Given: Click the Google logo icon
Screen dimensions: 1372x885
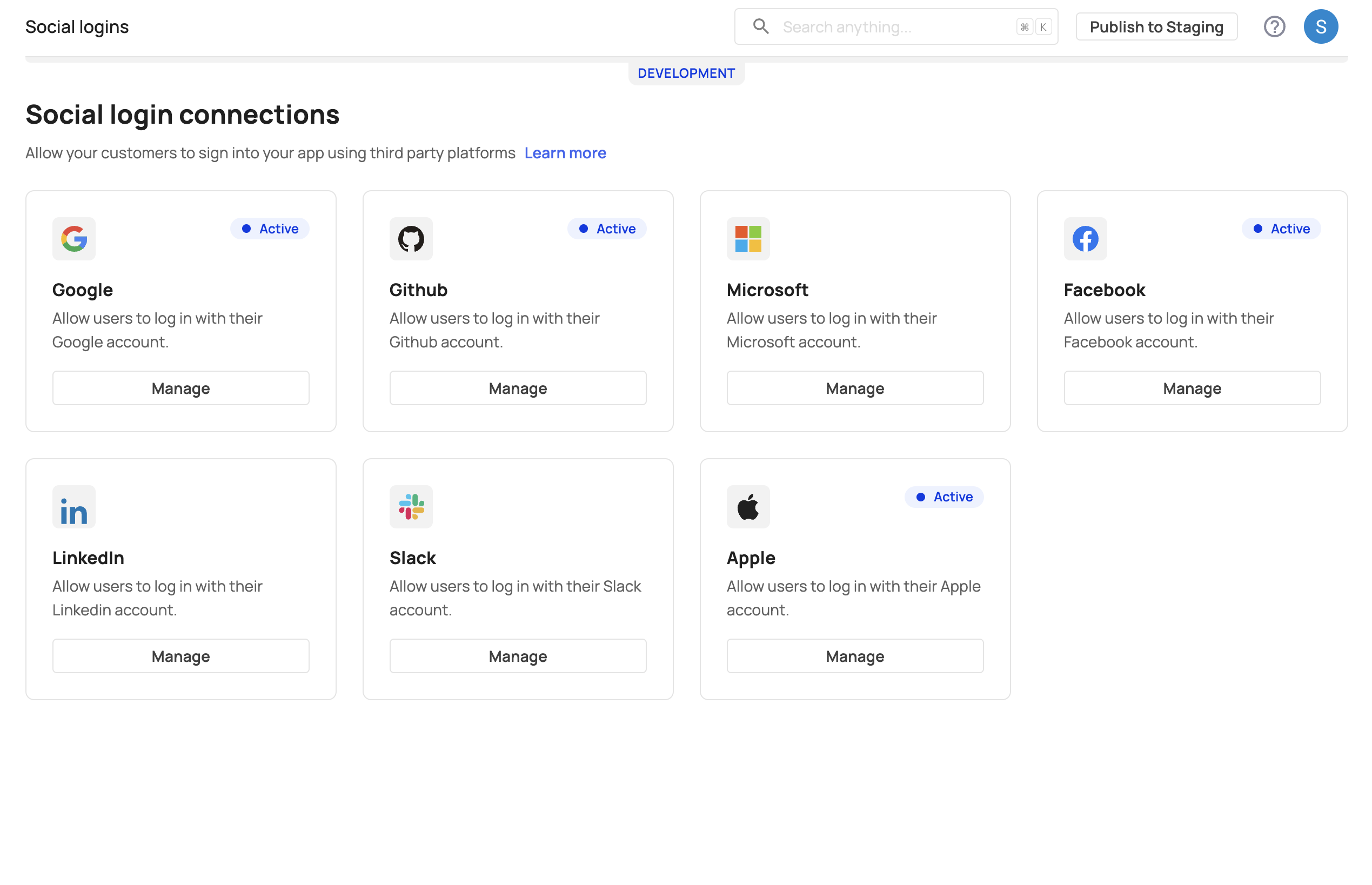Looking at the screenshot, I should coord(73,238).
